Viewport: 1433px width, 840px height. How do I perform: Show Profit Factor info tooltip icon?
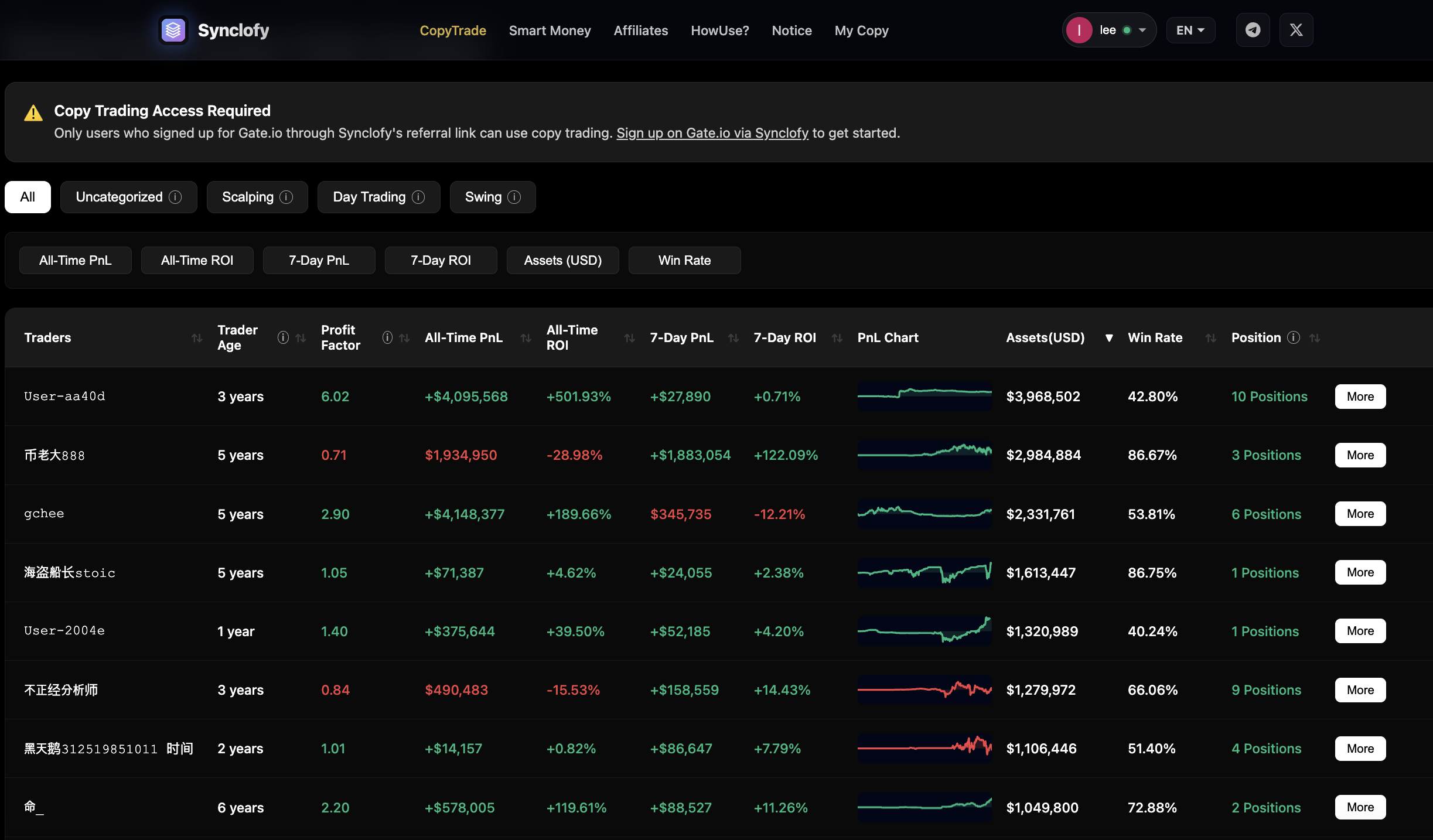pos(387,337)
